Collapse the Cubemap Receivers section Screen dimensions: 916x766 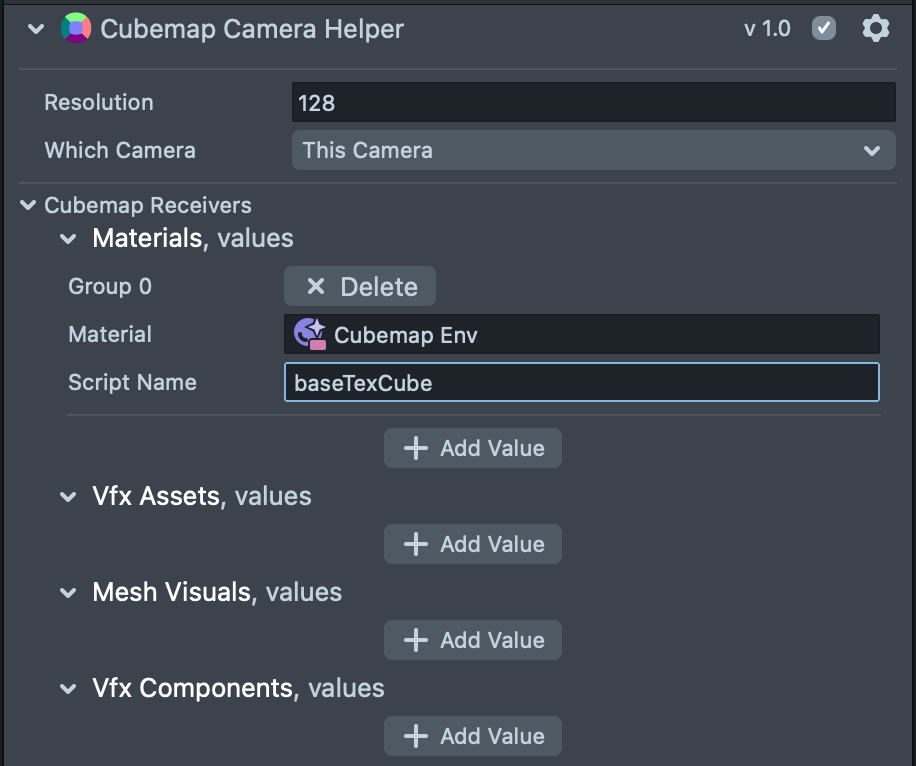click(x=28, y=206)
